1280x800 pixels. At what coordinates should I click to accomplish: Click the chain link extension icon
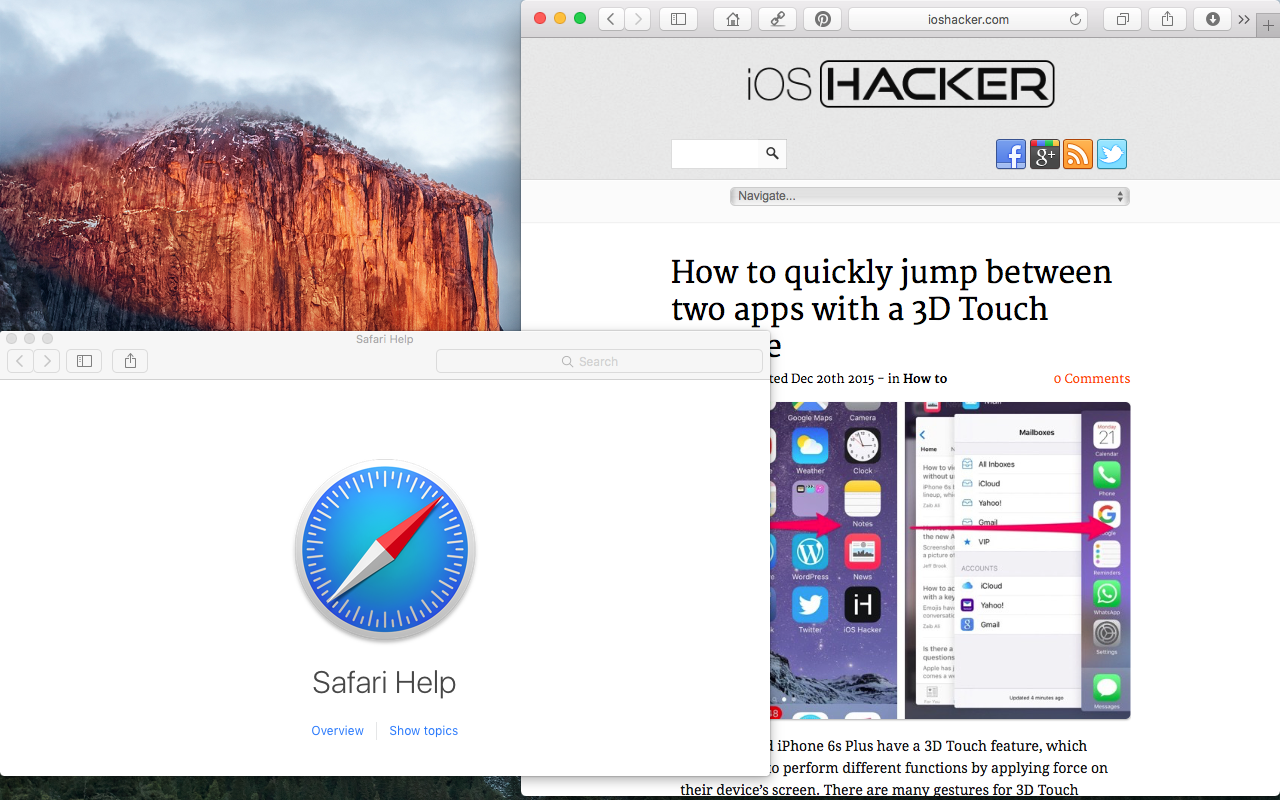coord(777,19)
